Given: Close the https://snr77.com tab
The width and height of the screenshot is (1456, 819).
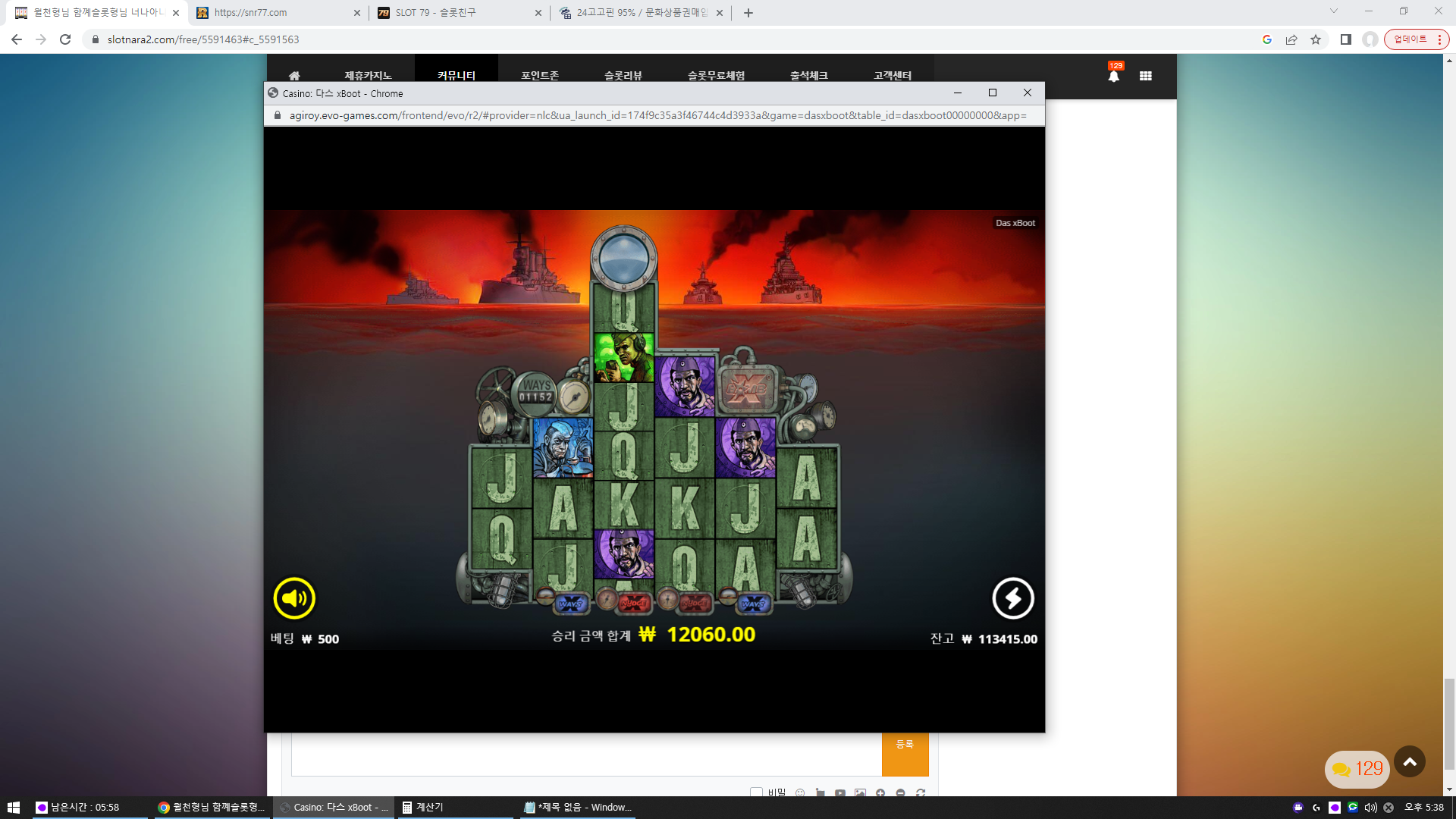Looking at the screenshot, I should 357,13.
